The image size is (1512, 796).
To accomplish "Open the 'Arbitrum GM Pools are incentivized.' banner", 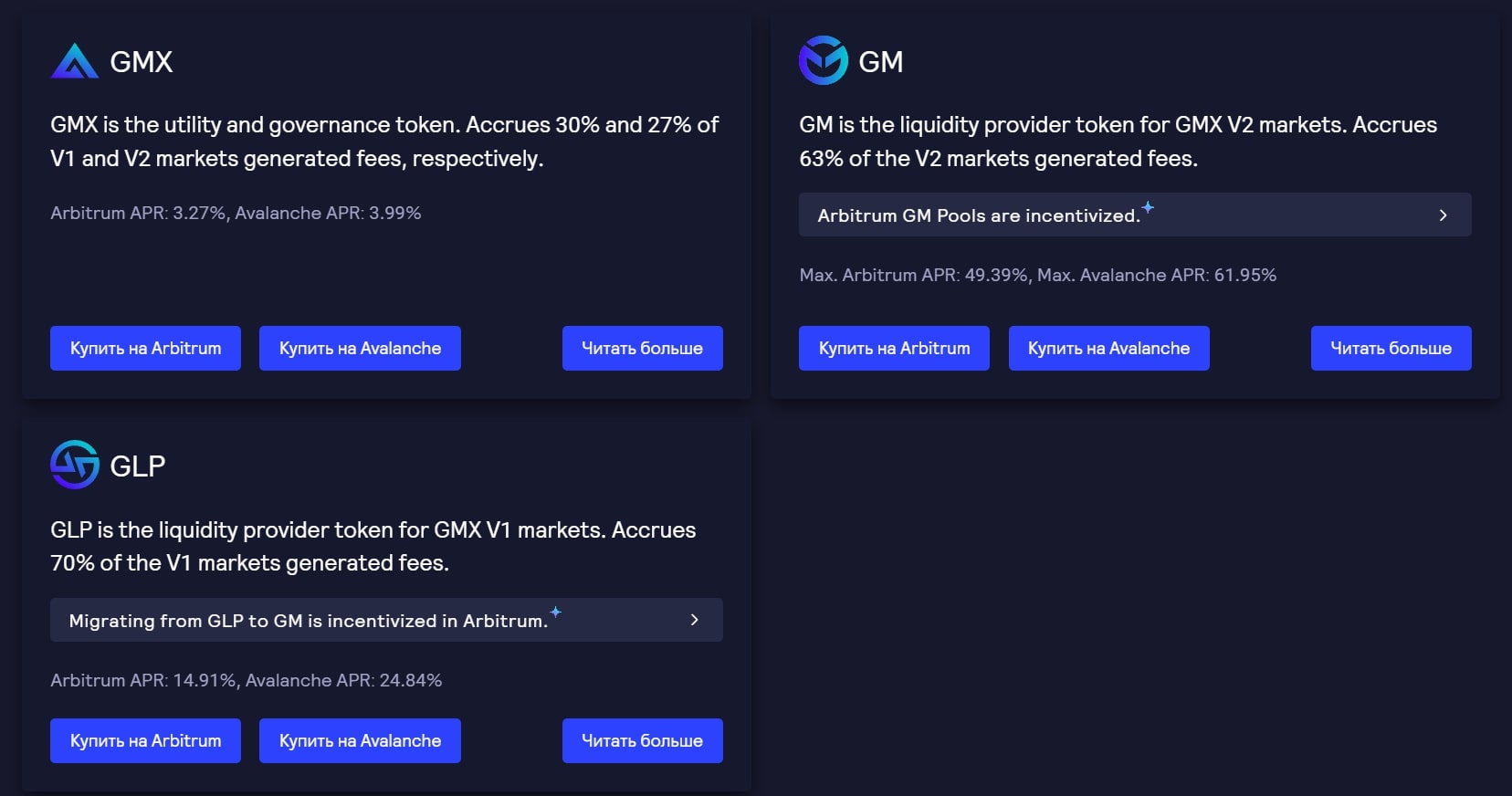I will [x=1135, y=215].
